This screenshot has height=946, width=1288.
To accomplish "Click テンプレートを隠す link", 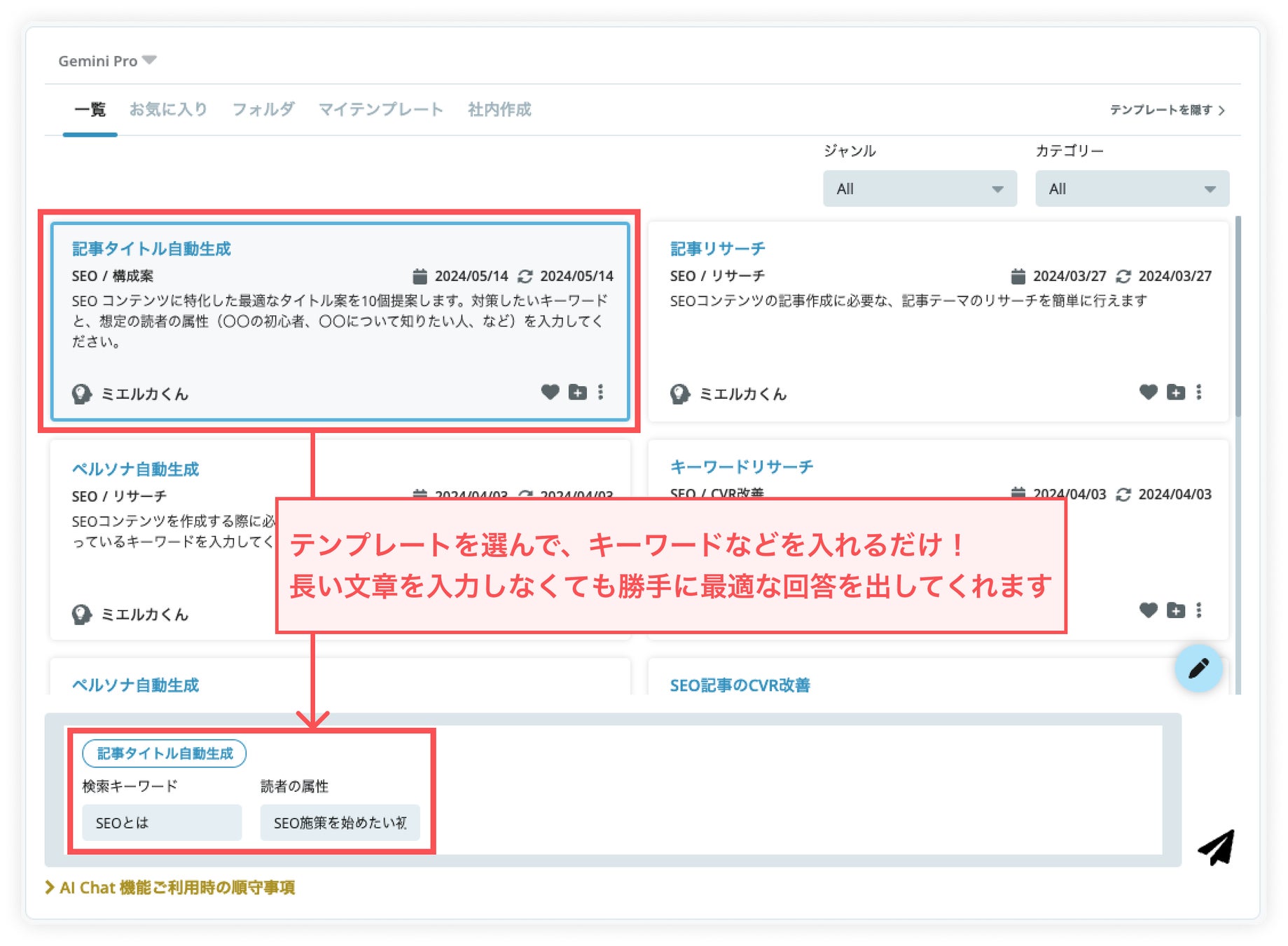I will click(x=1168, y=110).
